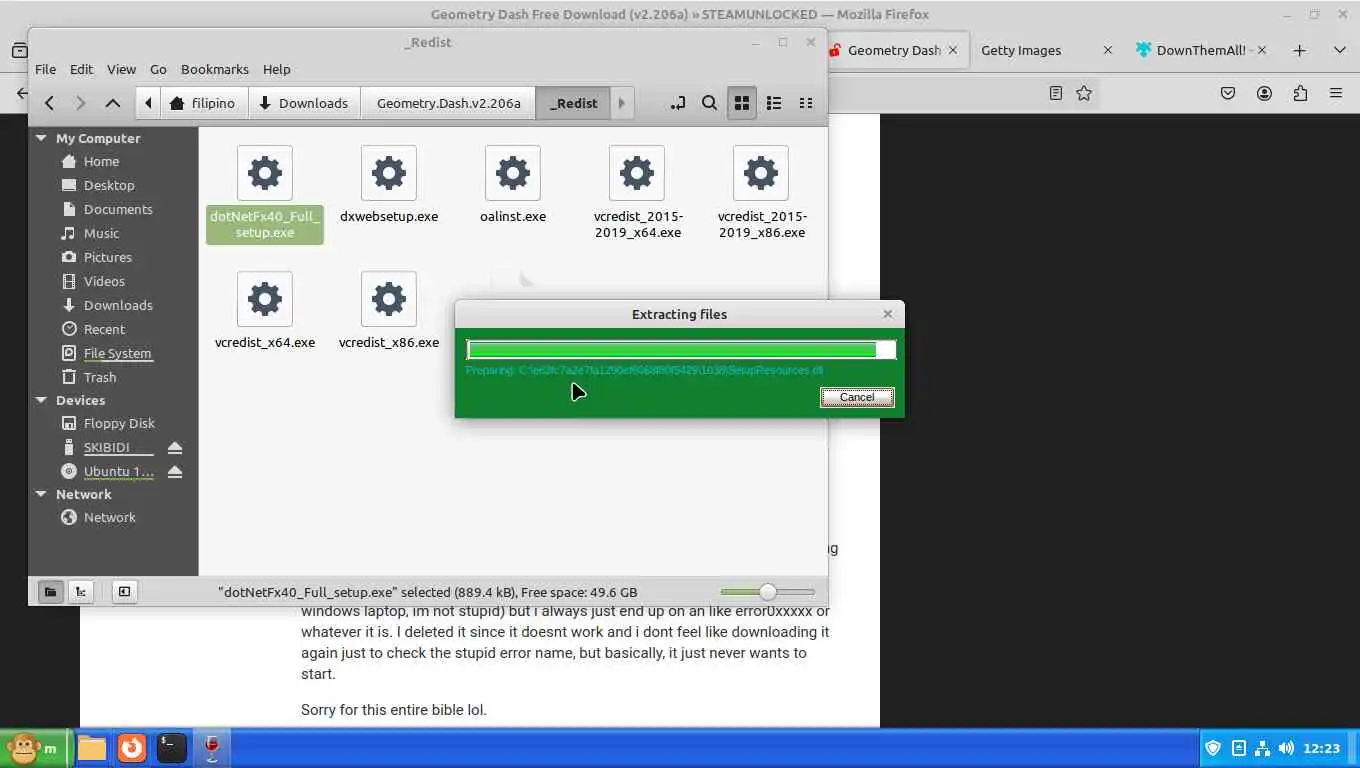Toggle location entry in Nemo toolbar
The image size is (1360, 768).
click(x=677, y=103)
